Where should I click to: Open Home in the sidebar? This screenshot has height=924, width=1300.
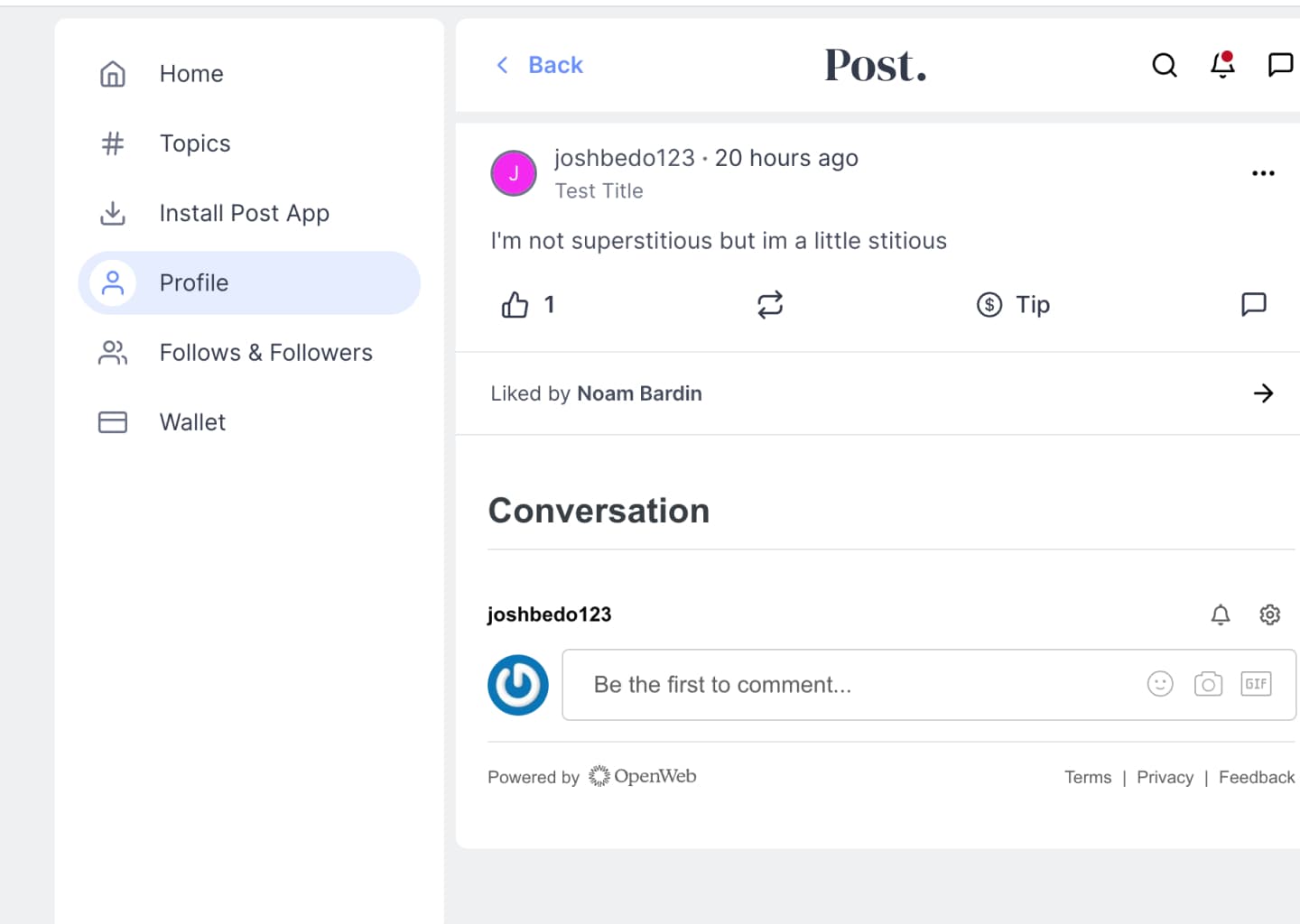coord(191,74)
